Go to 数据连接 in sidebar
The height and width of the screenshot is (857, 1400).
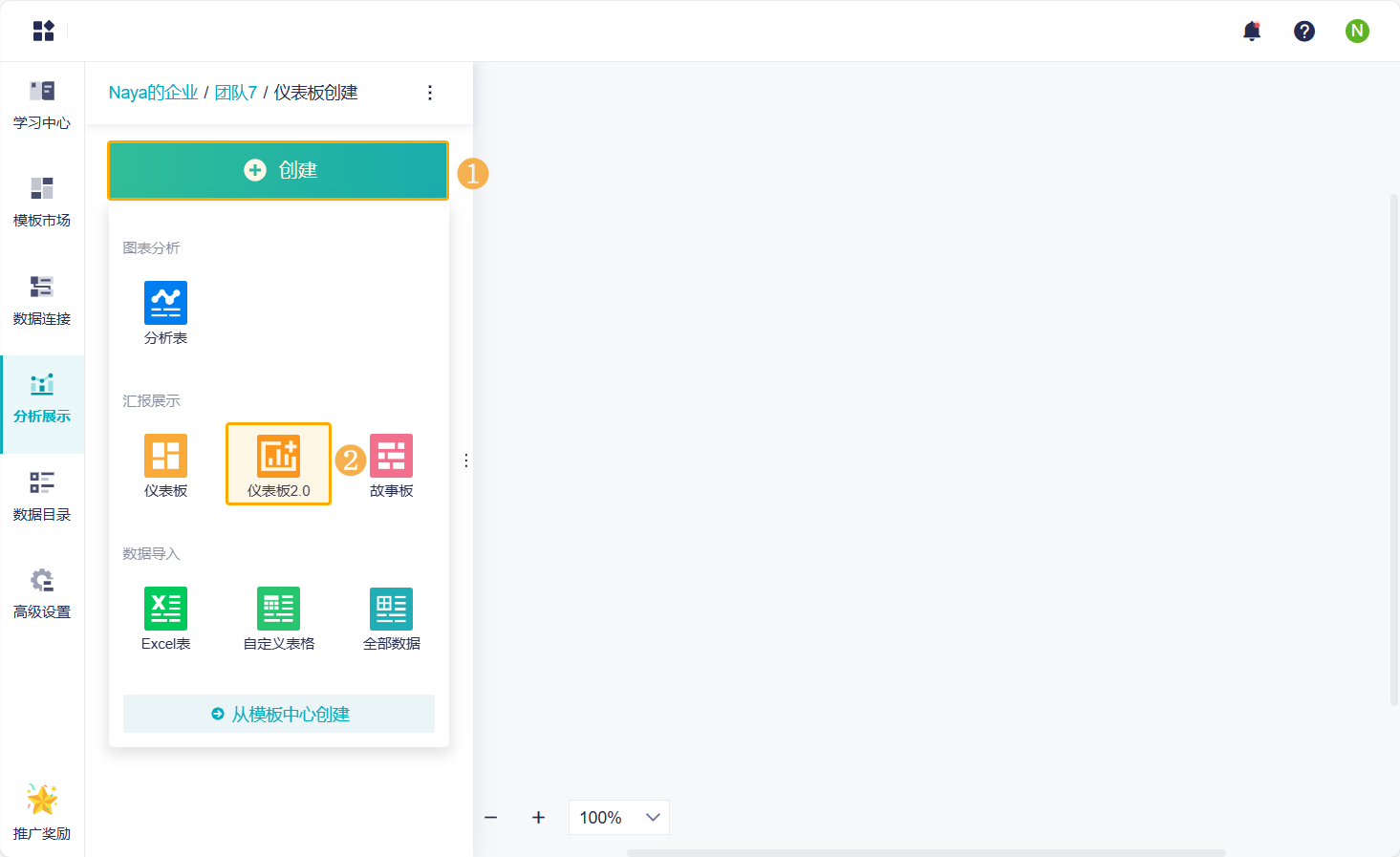point(42,301)
